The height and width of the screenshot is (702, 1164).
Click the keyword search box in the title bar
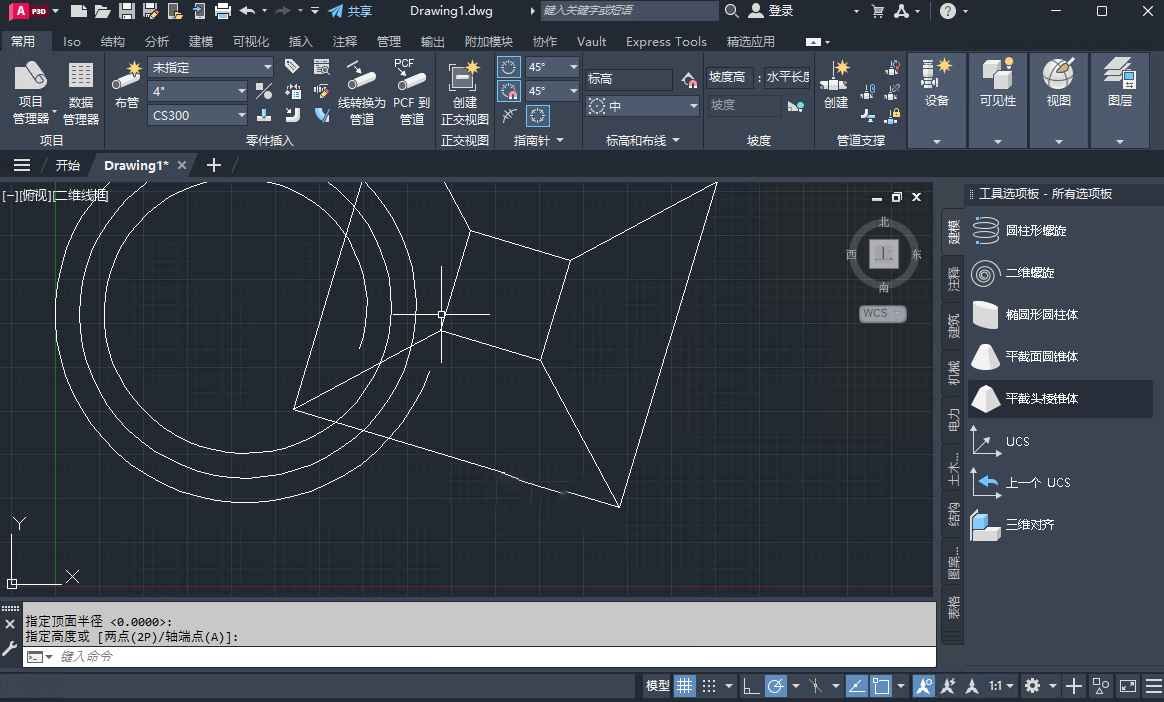[x=629, y=11]
